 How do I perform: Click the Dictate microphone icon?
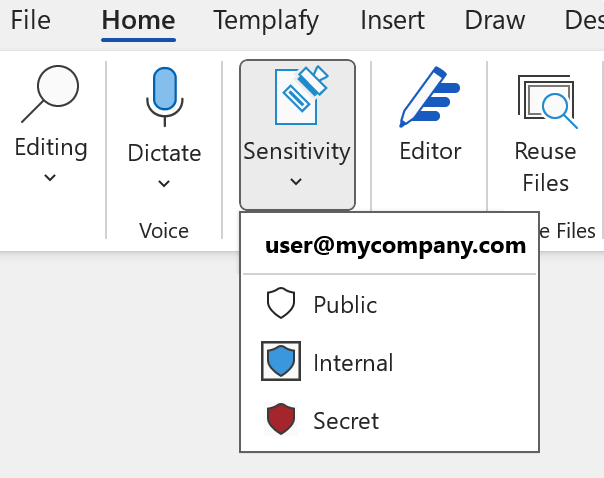[164, 98]
